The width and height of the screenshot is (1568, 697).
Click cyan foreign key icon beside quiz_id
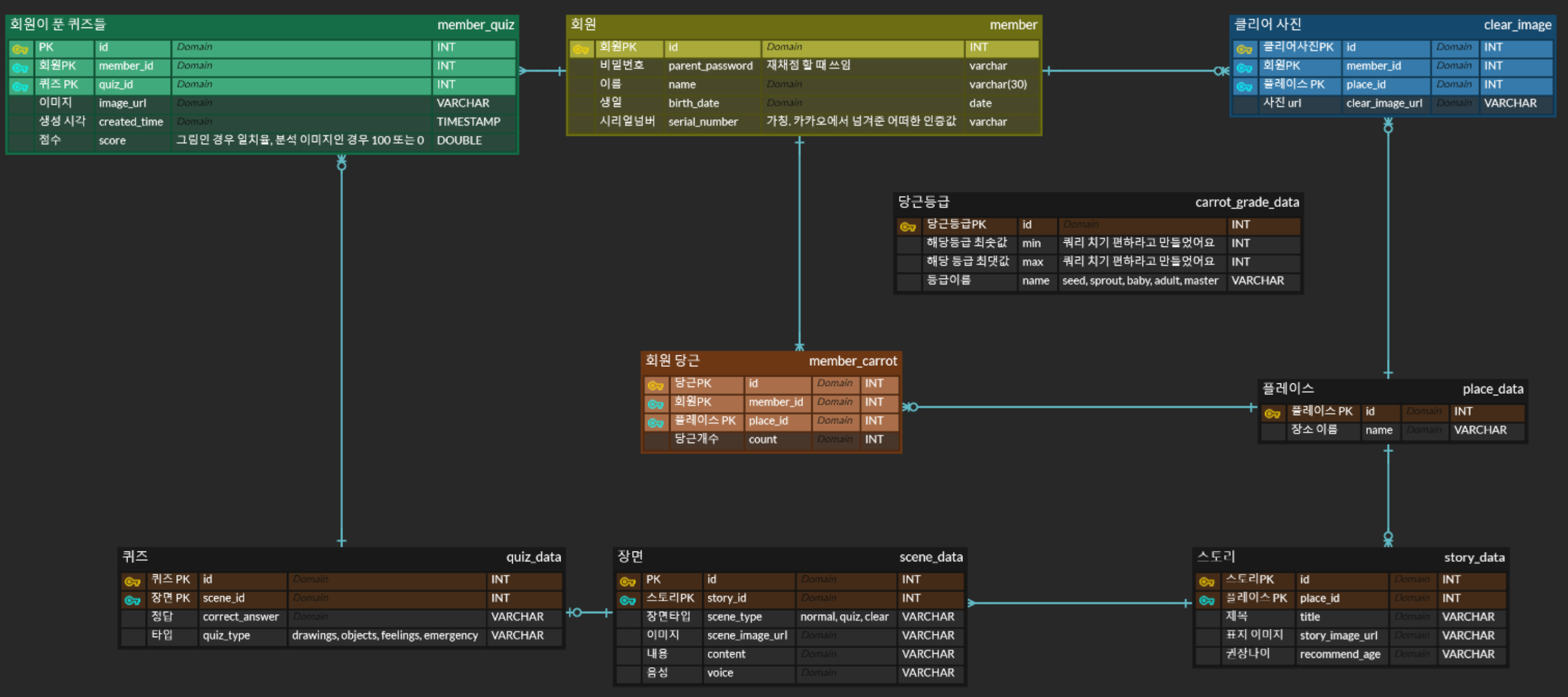(20, 86)
